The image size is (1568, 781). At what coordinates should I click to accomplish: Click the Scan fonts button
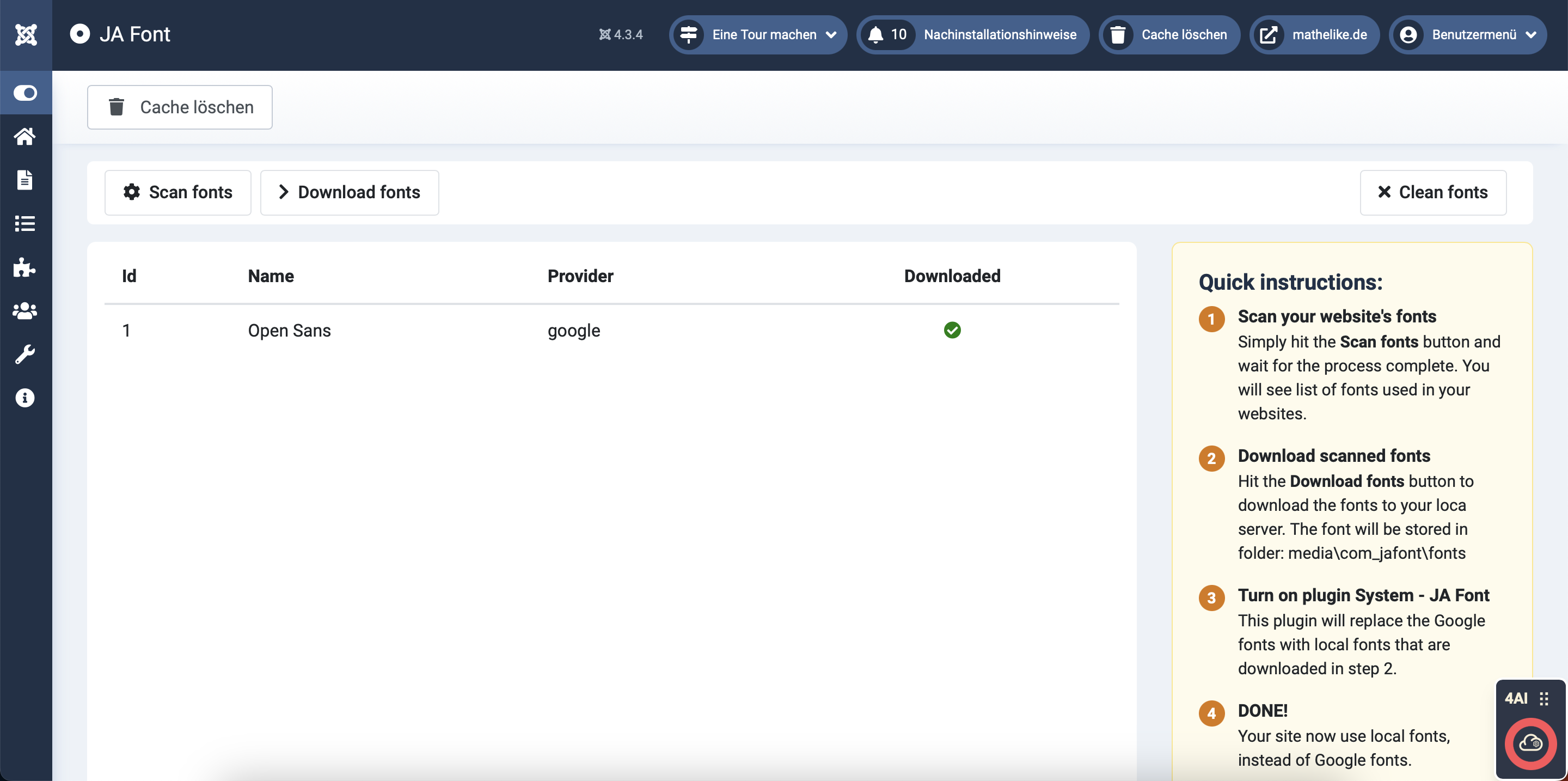coord(177,192)
